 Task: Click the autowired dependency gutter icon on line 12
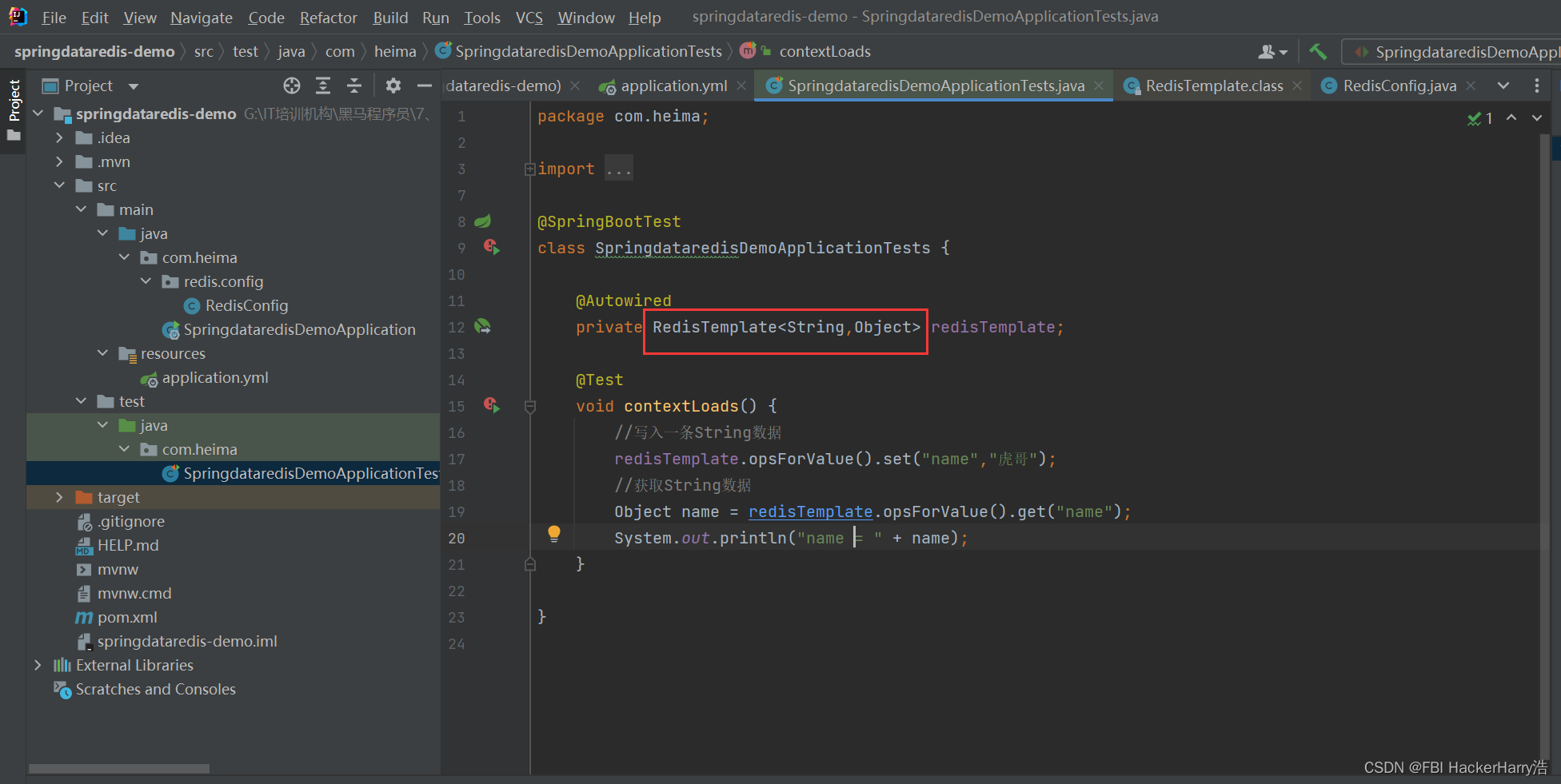pos(483,327)
